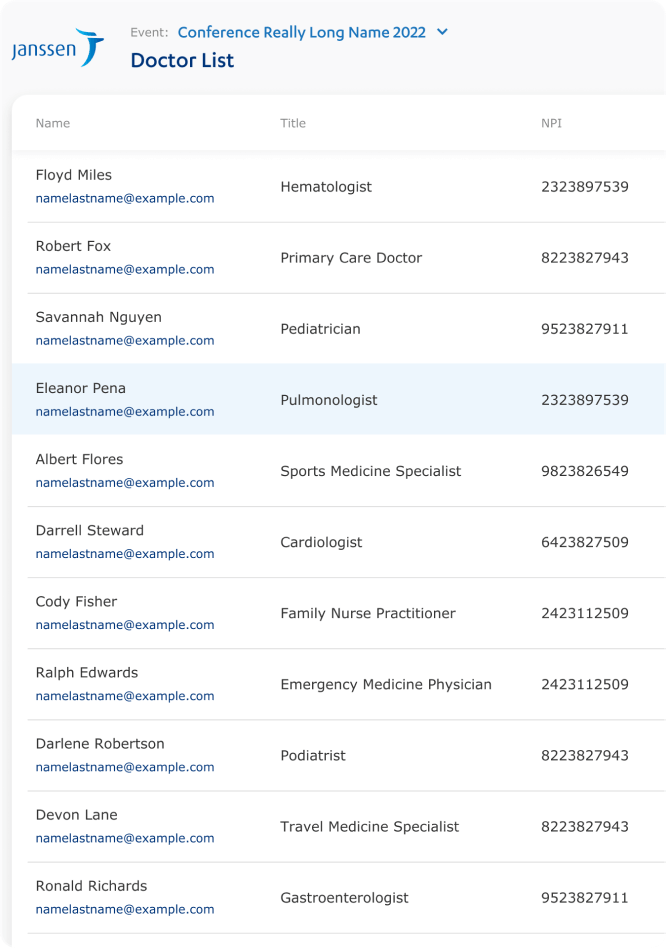Click the Janssen logo
Viewport: 666px width, 948px height.
pyautogui.click(x=55, y=45)
